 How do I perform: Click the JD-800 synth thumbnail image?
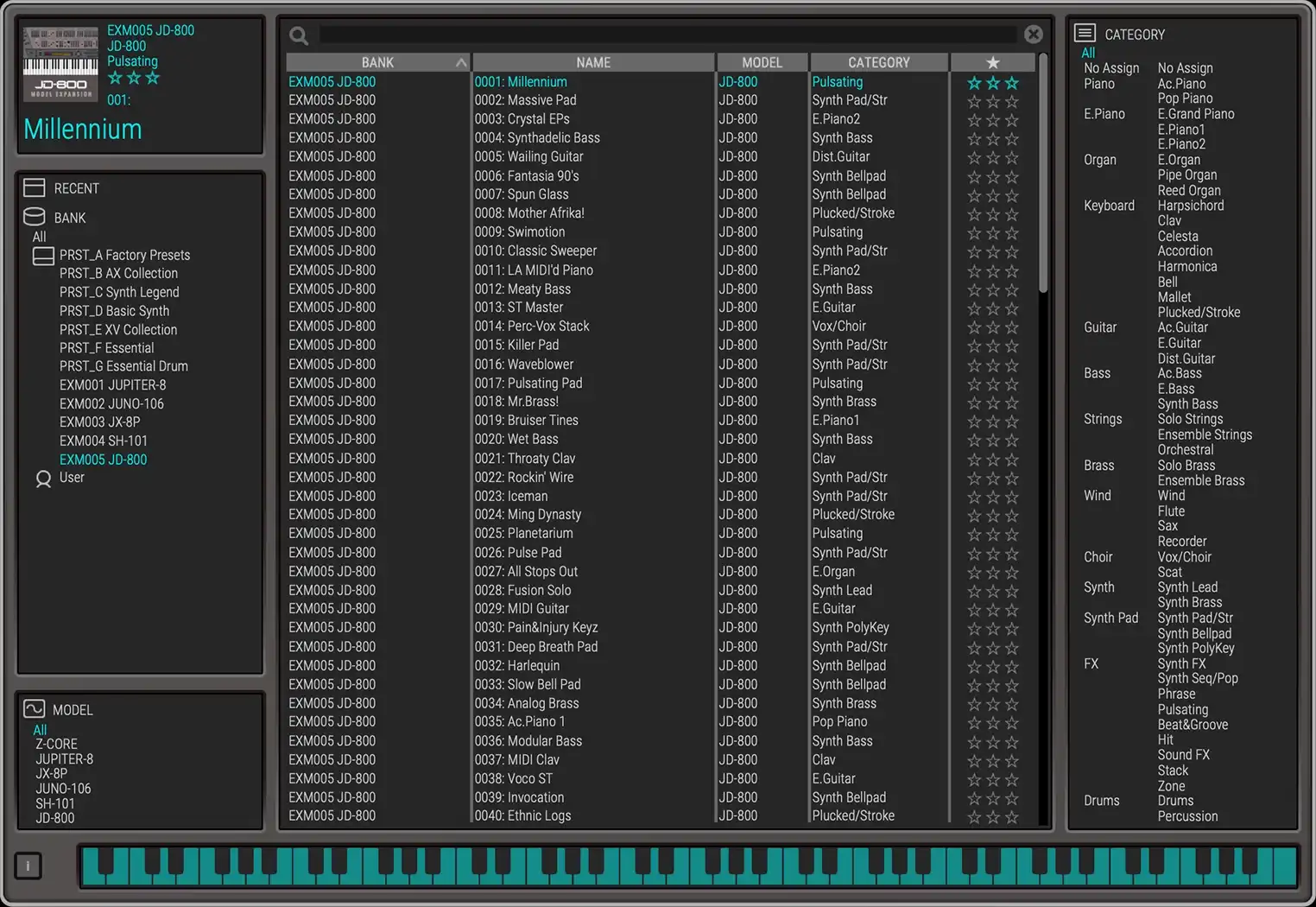pos(60,64)
